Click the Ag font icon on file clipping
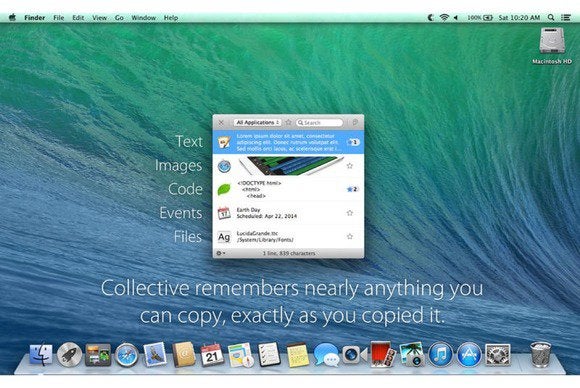Screen dimensions: 580x388 pyautogui.click(x=224, y=237)
